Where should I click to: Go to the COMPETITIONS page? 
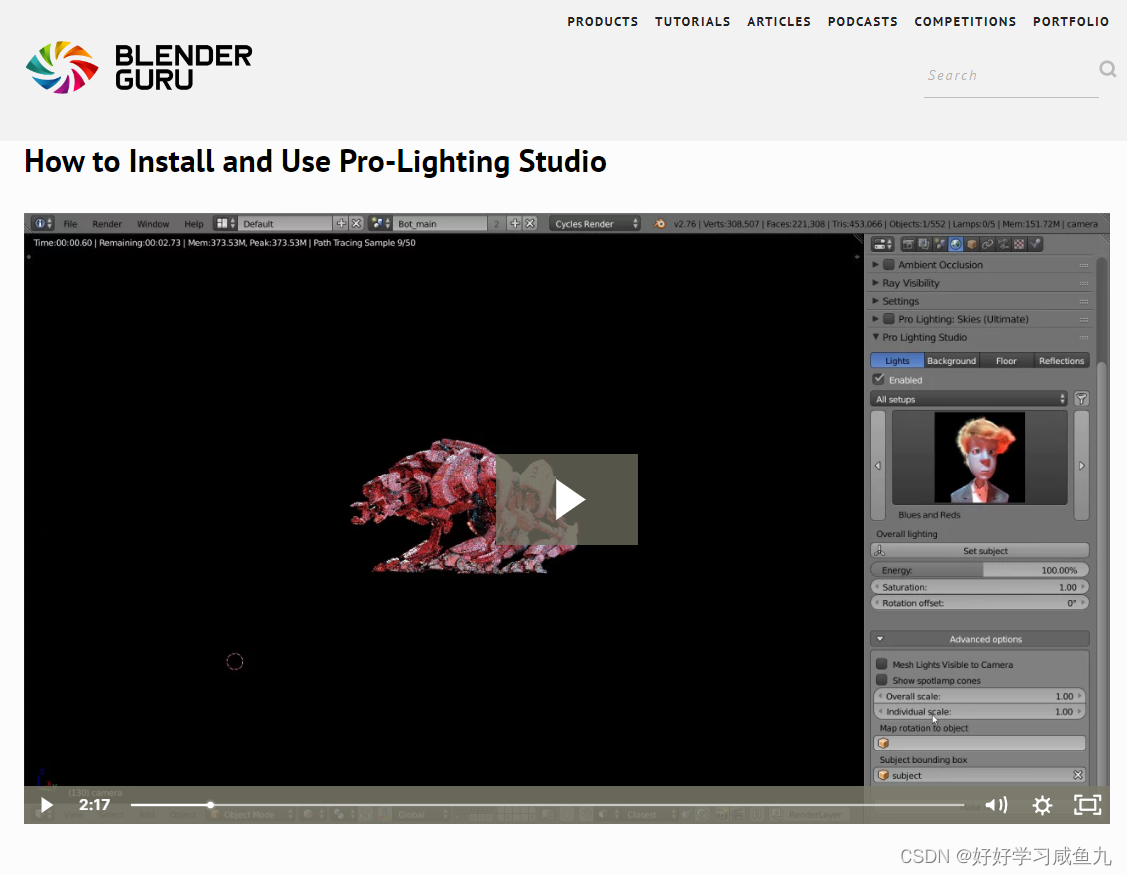965,22
